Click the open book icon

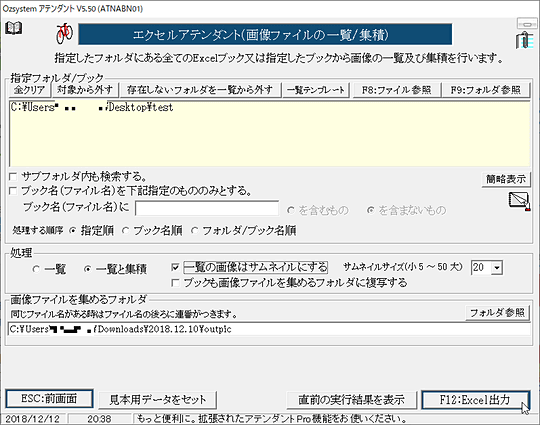coord(14,28)
